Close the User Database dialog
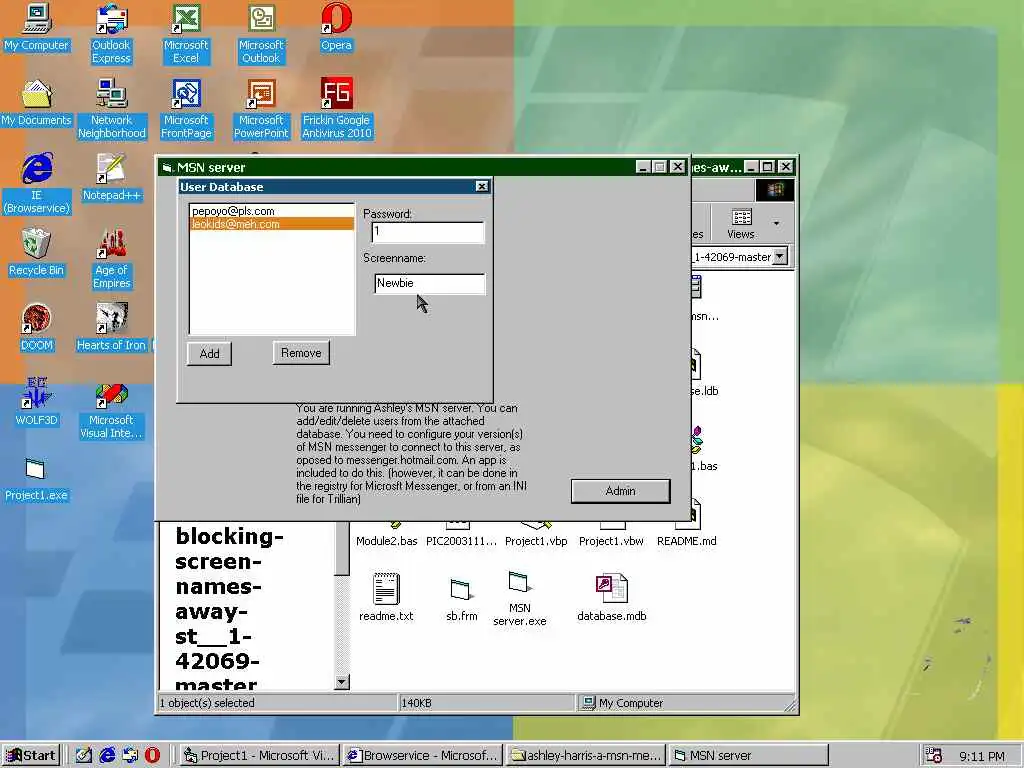 point(482,187)
